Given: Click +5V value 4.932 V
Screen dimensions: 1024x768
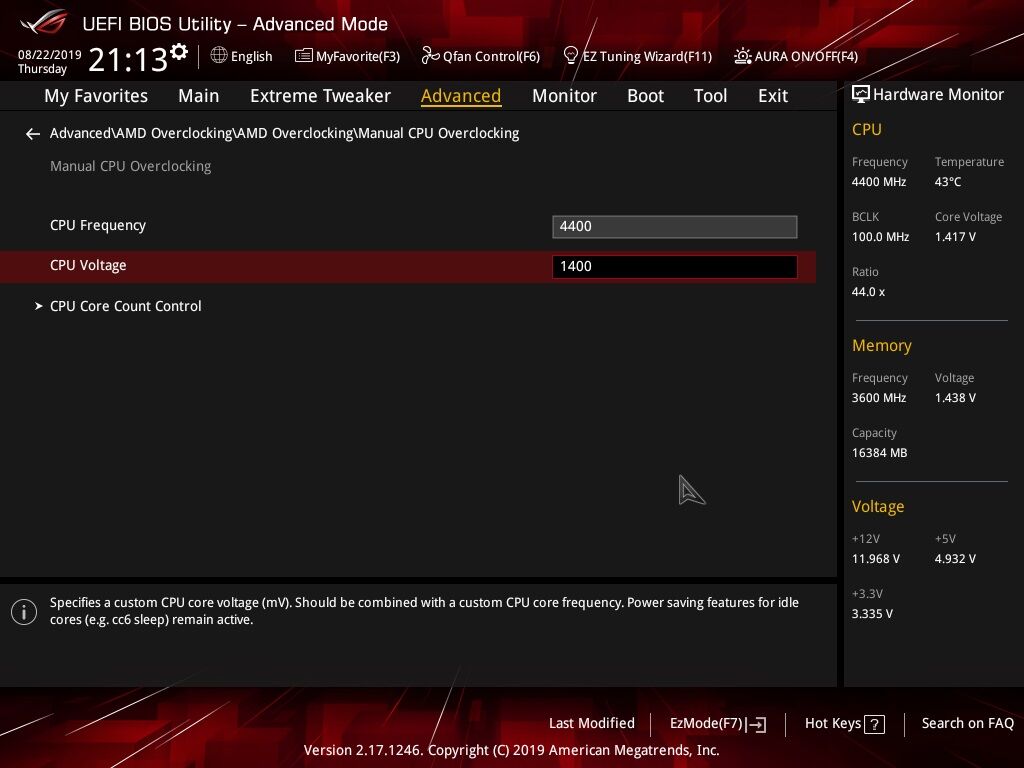Looking at the screenshot, I should tap(955, 559).
